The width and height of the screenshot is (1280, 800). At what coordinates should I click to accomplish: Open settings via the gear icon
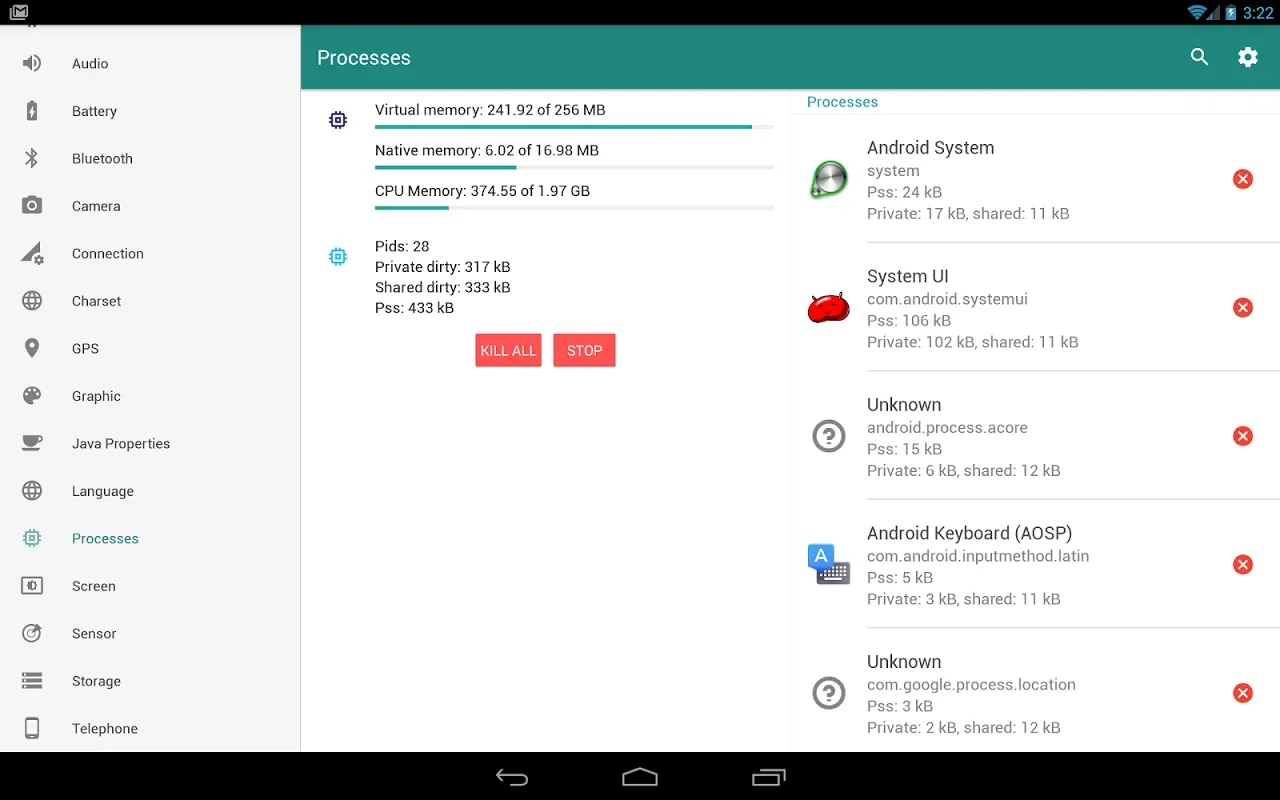1247,57
